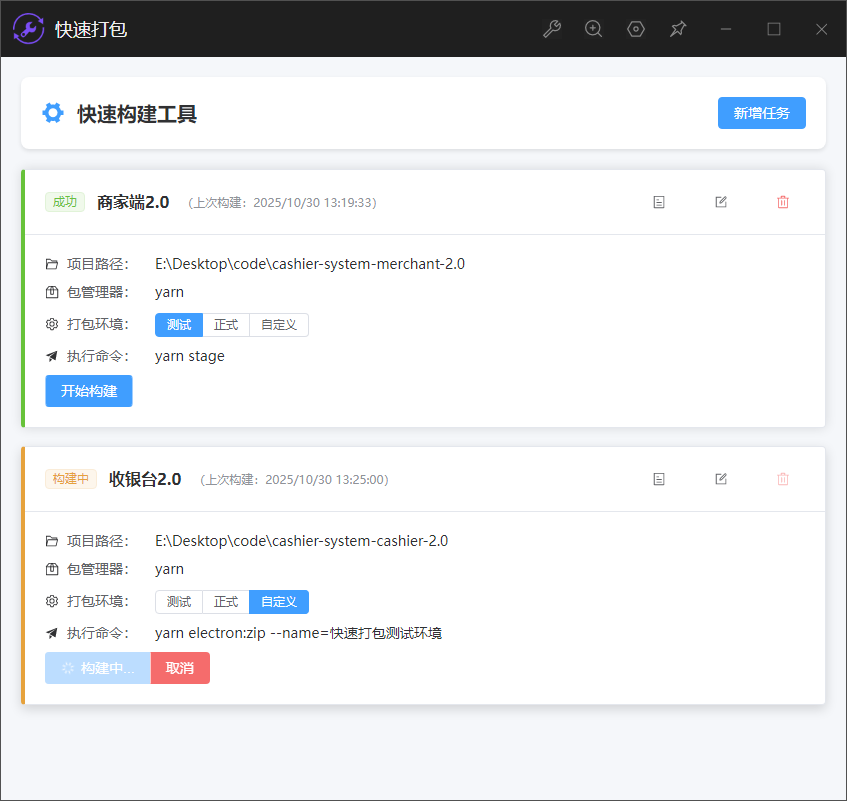Pin the window with the pushpin icon

(x=678, y=29)
